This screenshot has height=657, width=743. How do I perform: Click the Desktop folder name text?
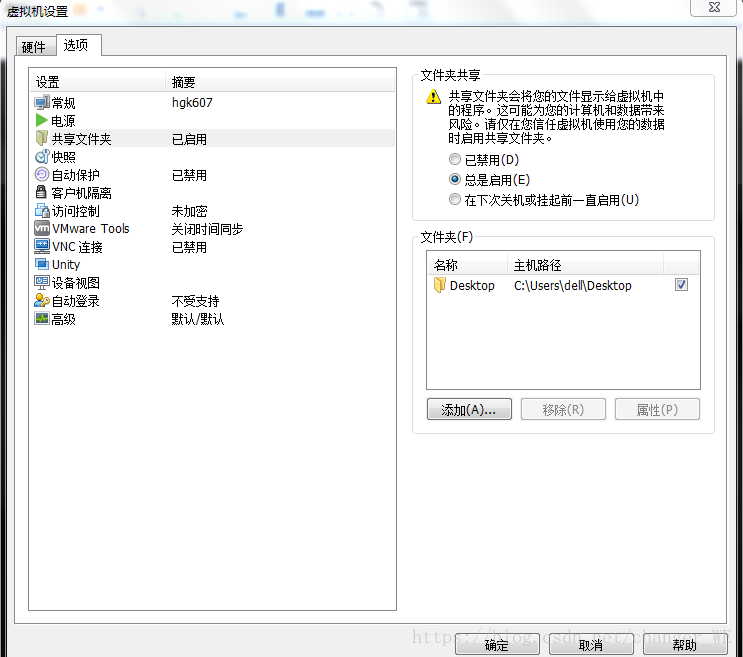[472, 285]
